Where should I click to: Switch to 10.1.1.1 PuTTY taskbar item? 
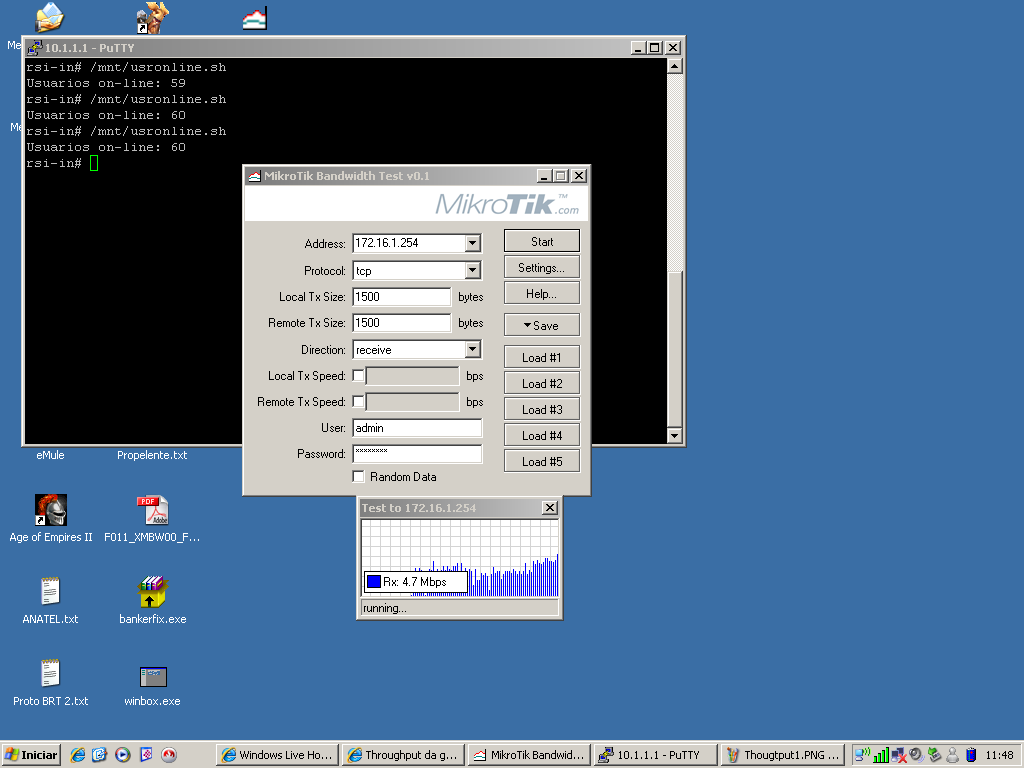coord(655,755)
